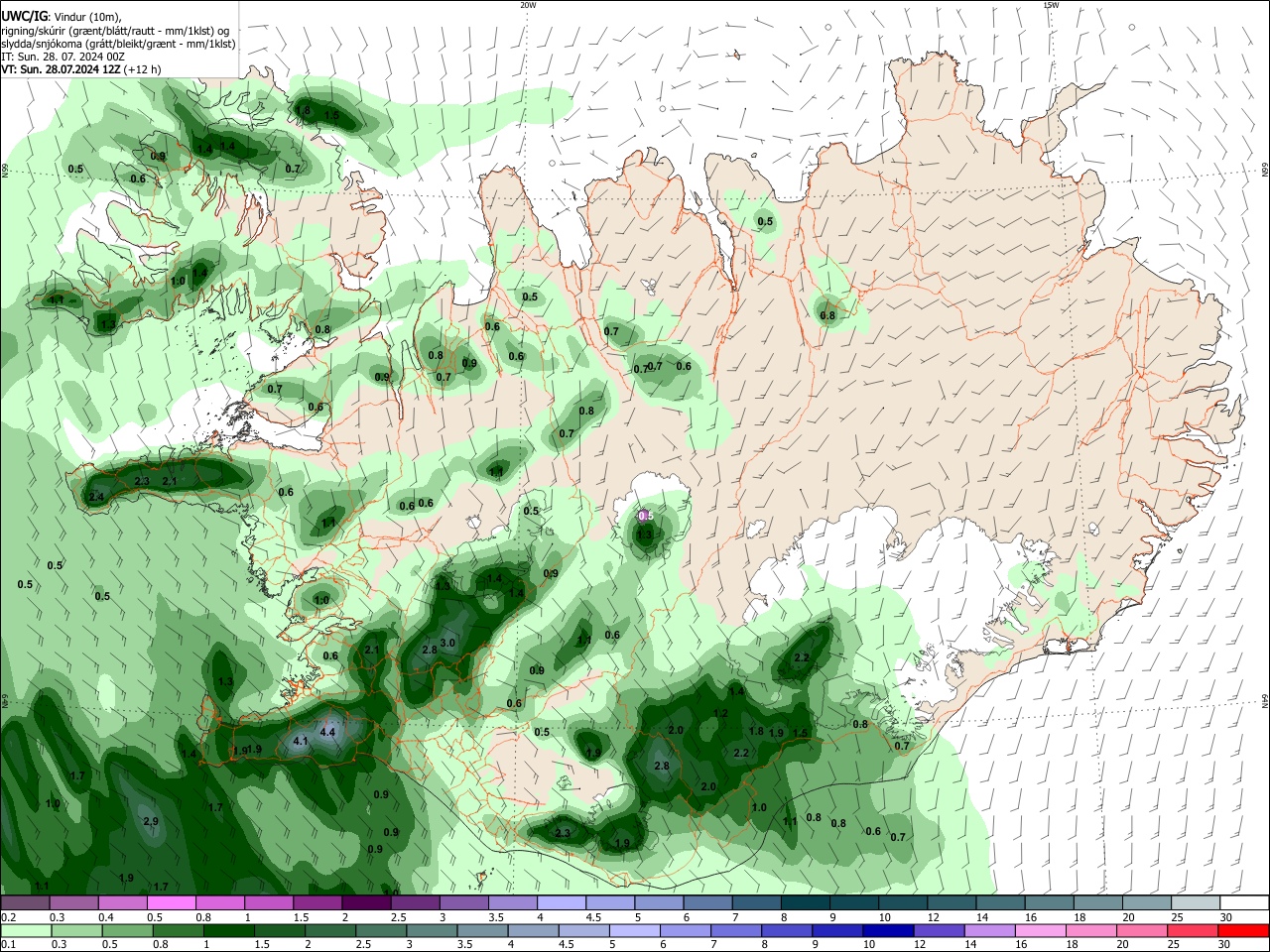Click the pale blue-grey last swatch of the snow legend row
This screenshot has height=952, width=1270.
coord(1195,902)
